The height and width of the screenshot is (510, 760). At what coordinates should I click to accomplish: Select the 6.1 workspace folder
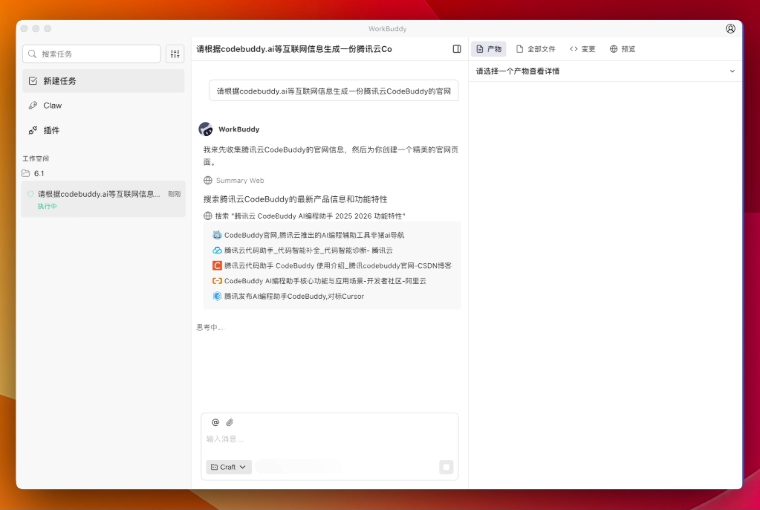click(103, 173)
